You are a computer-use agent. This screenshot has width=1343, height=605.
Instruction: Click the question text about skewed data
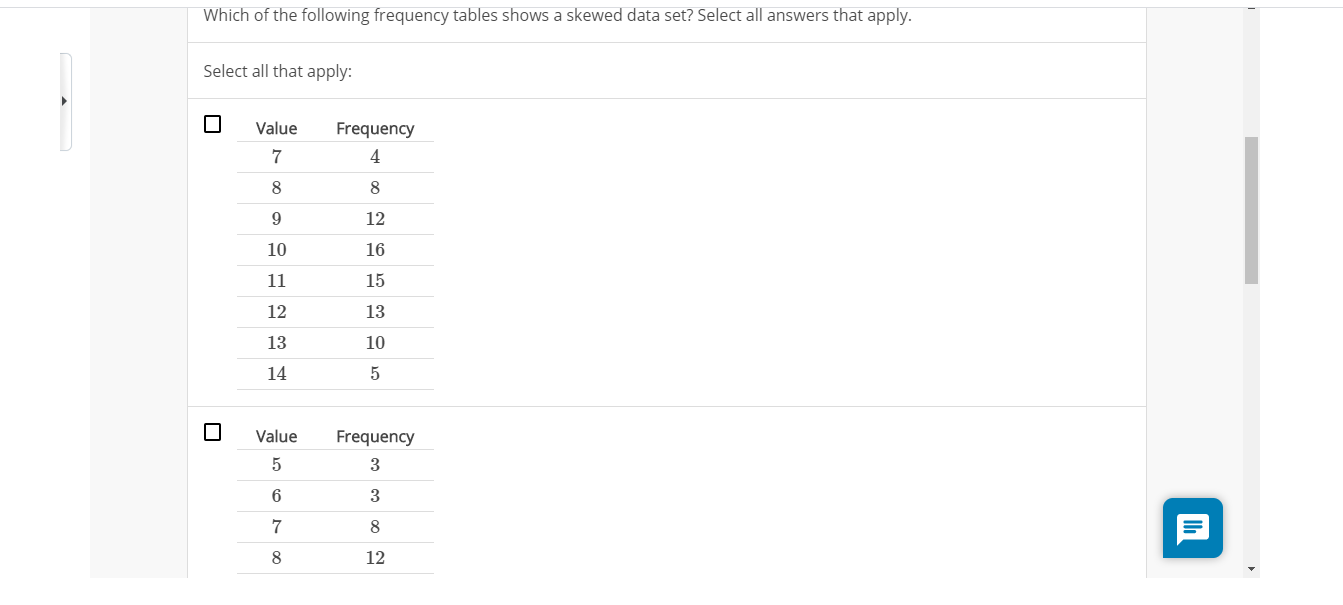click(x=557, y=15)
